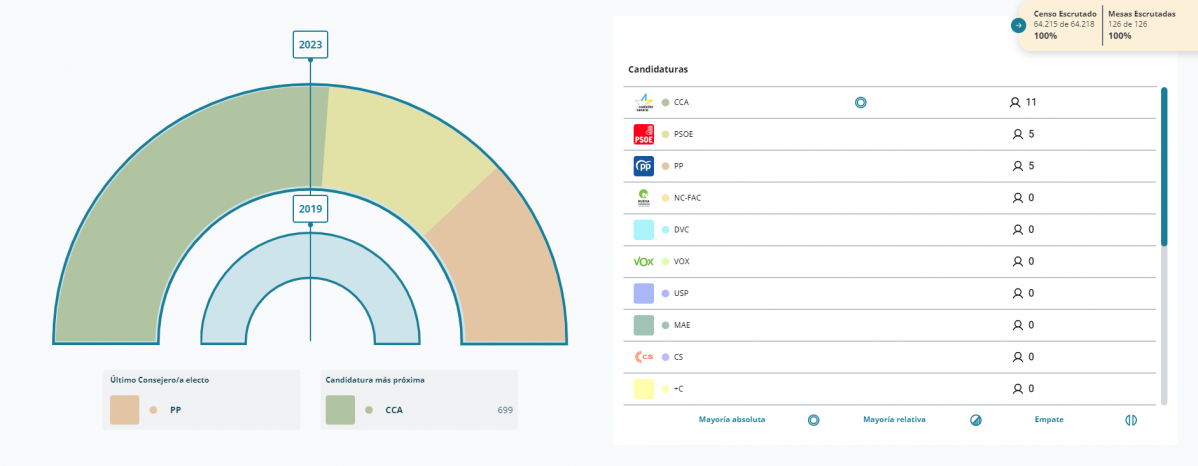This screenshot has width=1198, height=466.
Task: Click the MAE label in the list
Action: coord(682,325)
